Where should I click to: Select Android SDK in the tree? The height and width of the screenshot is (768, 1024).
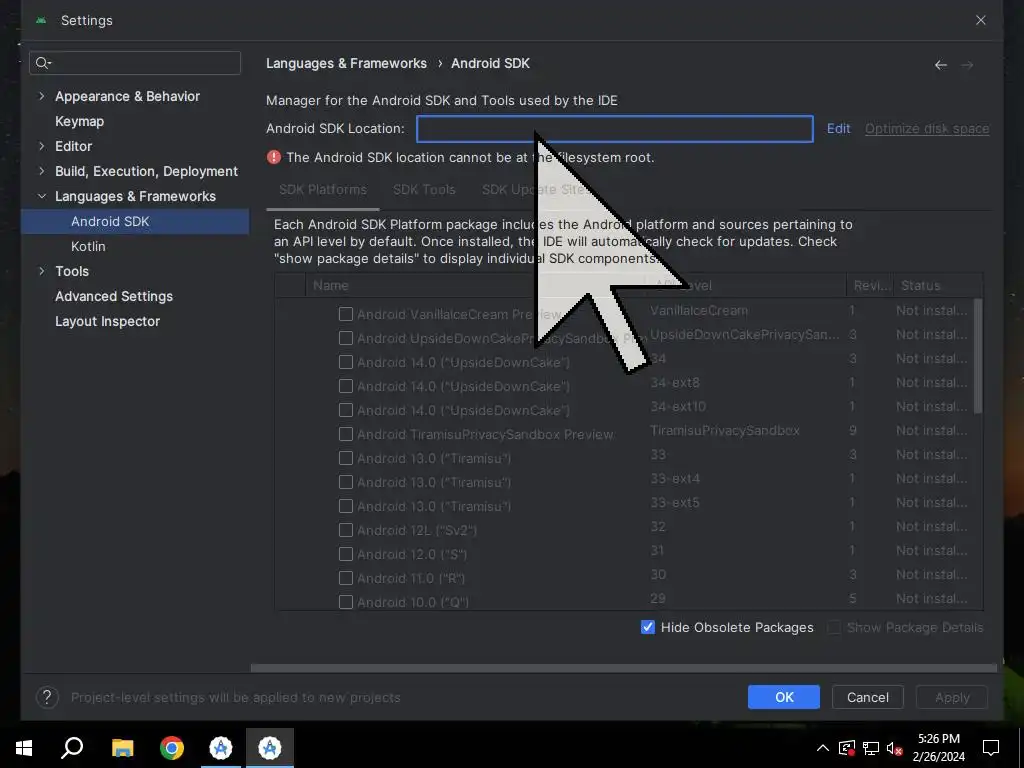pos(135,221)
